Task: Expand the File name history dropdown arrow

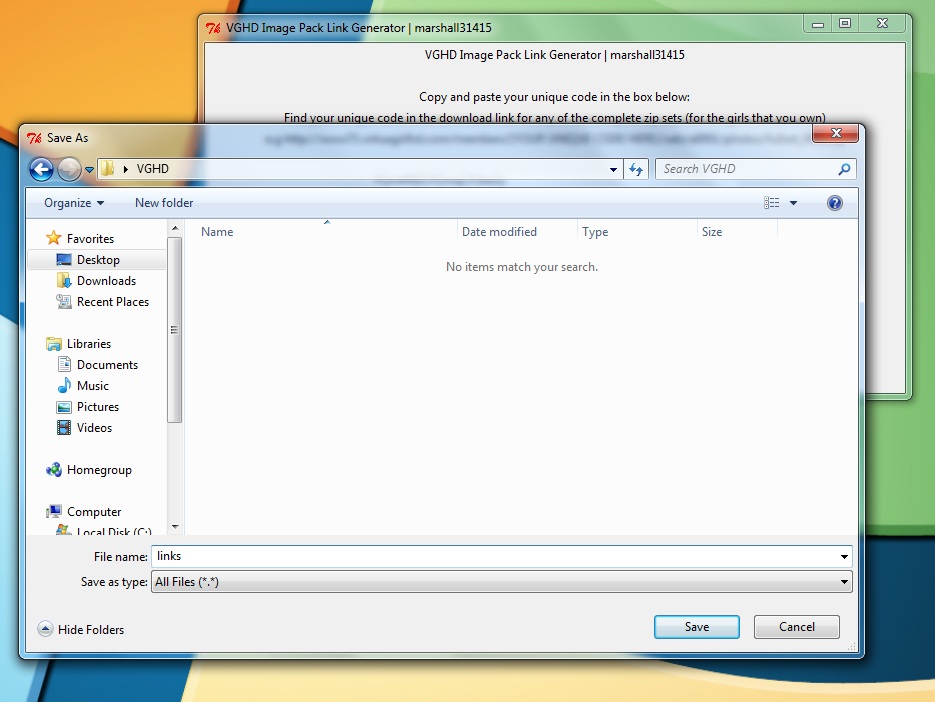Action: pos(844,557)
